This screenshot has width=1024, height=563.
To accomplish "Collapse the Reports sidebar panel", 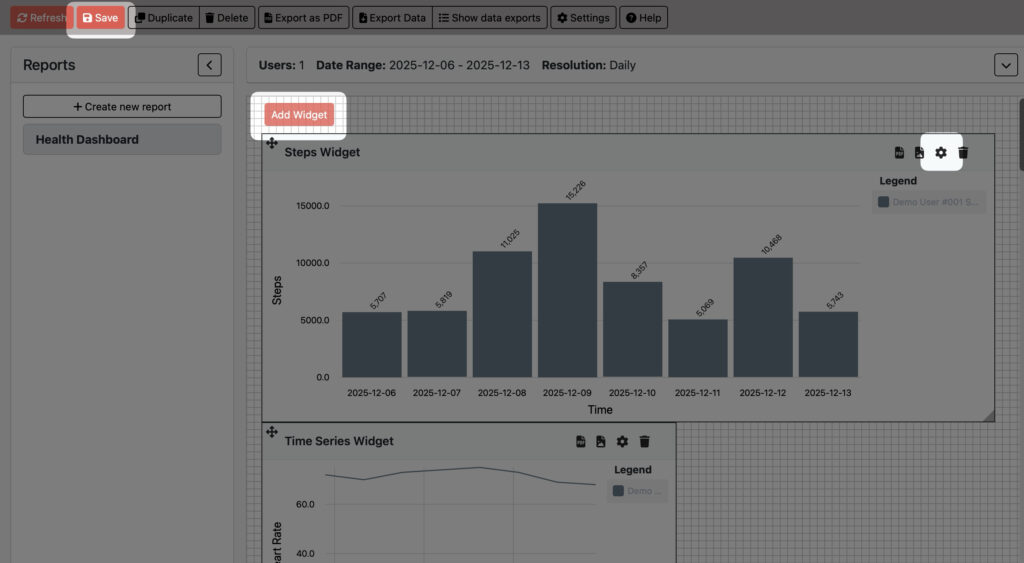I will [209, 65].
